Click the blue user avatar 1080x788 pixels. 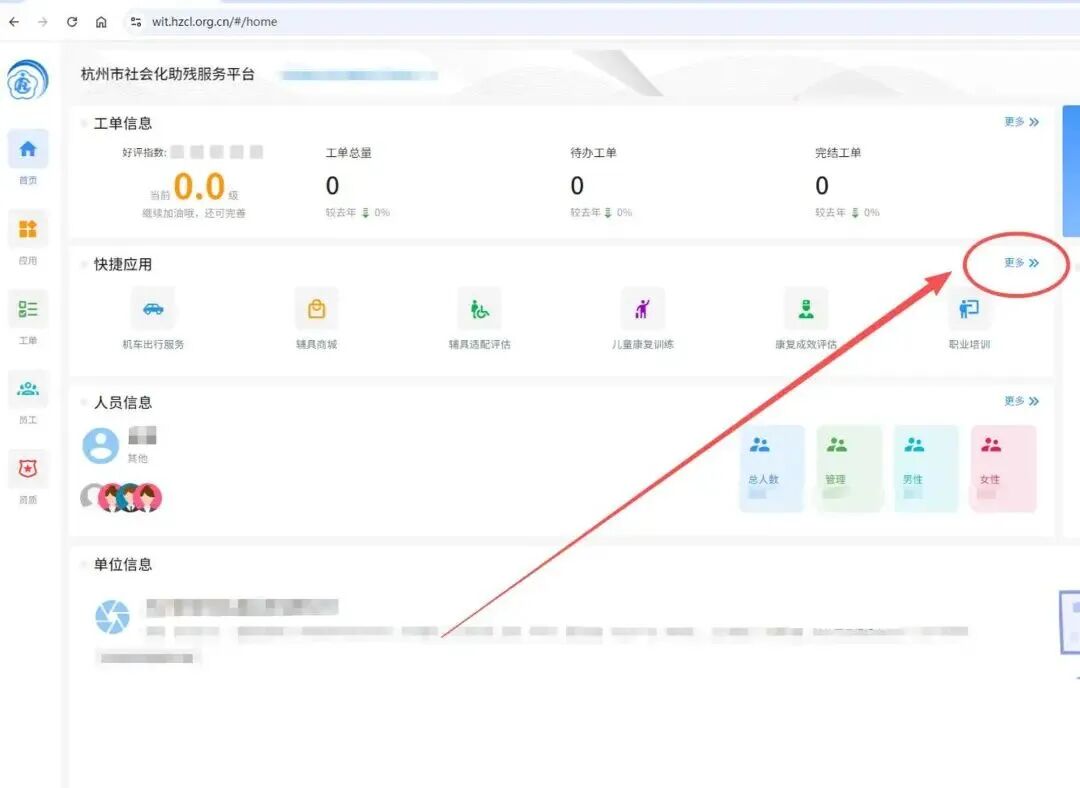point(101,446)
